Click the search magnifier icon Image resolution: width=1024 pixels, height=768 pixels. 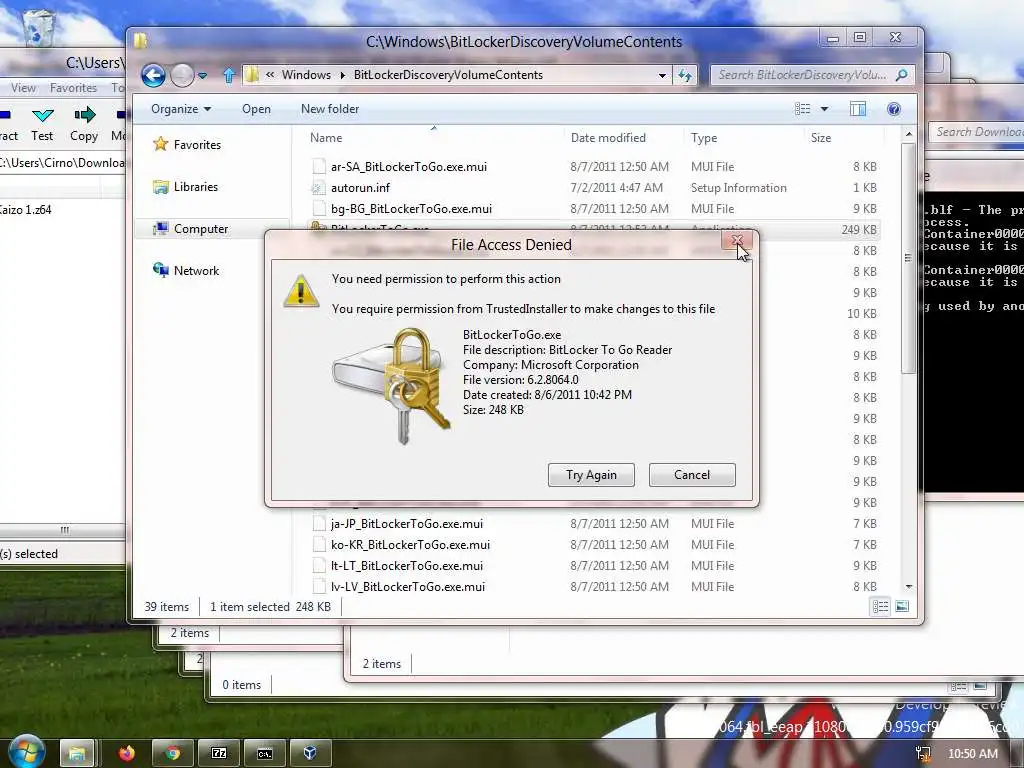(x=902, y=75)
